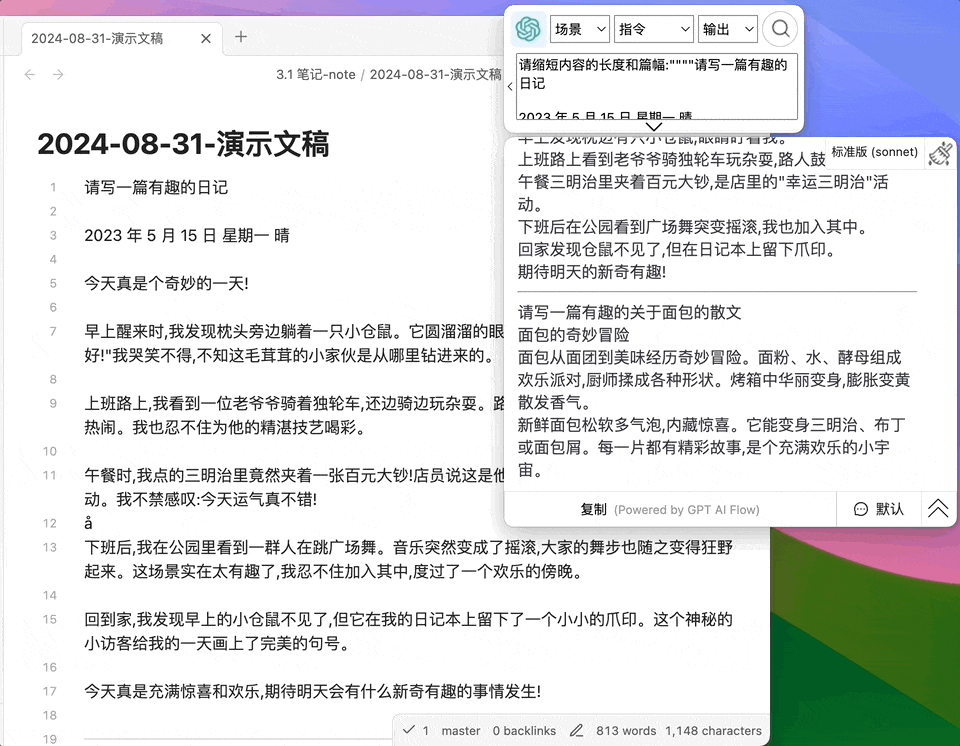Image resolution: width=960 pixels, height=746 pixels.
Task: Open the 输出 dropdown
Action: click(727, 29)
